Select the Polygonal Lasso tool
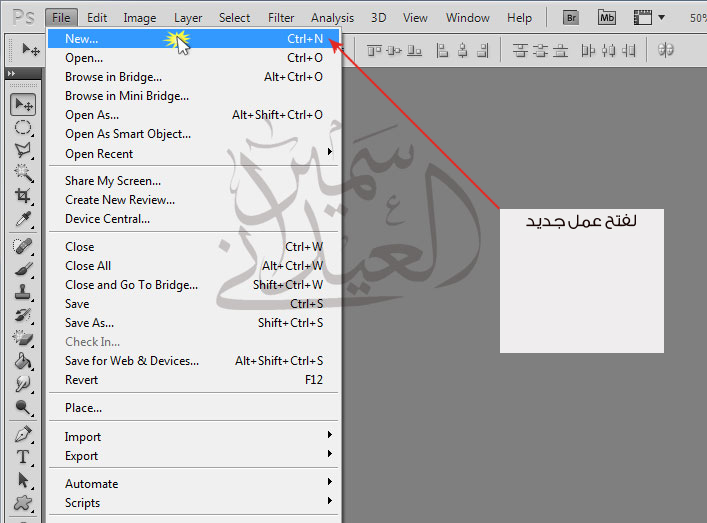The image size is (707, 523). coord(23,151)
